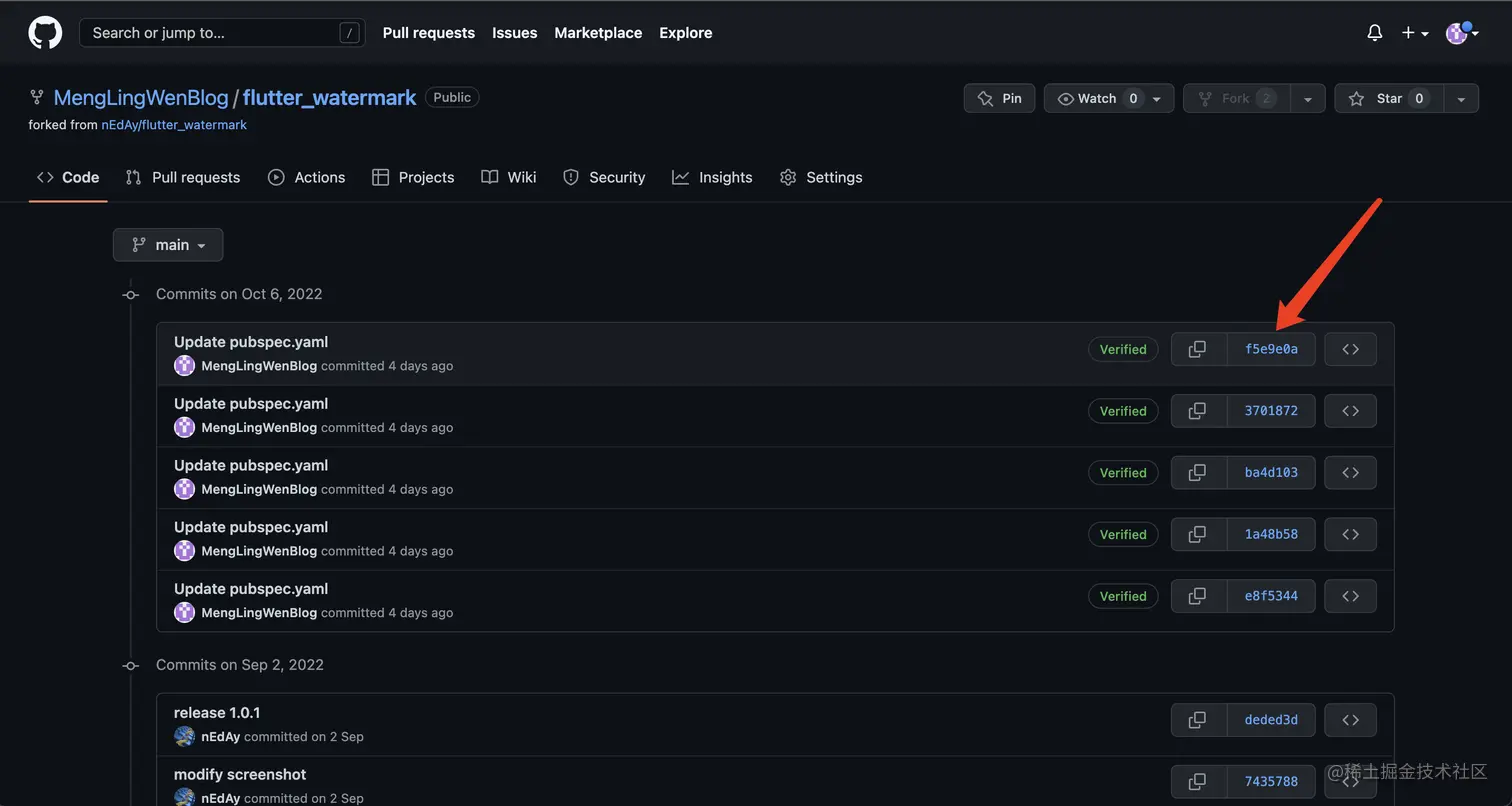Open the main branch selector
The height and width of the screenshot is (806, 1512).
(x=168, y=245)
